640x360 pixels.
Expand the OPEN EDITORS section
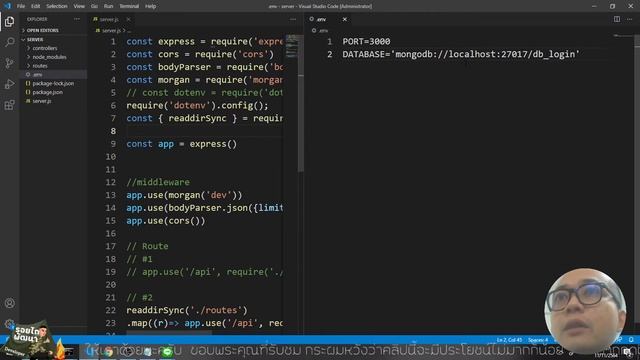pyautogui.click(x=43, y=30)
